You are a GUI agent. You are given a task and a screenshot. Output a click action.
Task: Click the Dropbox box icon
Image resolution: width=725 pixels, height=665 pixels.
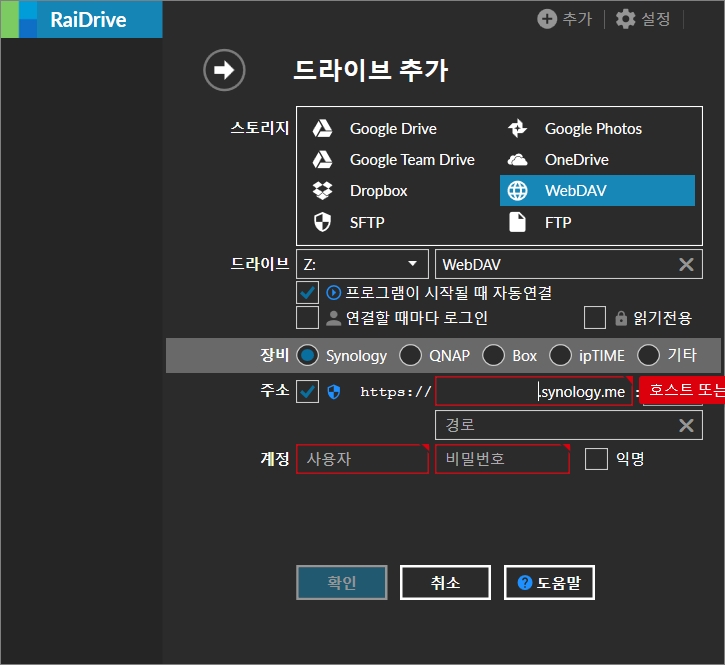pos(322,191)
